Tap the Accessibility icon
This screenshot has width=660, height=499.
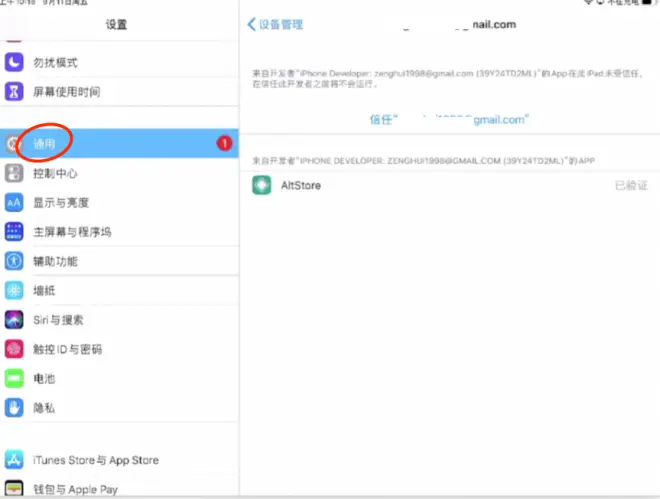click(14, 261)
